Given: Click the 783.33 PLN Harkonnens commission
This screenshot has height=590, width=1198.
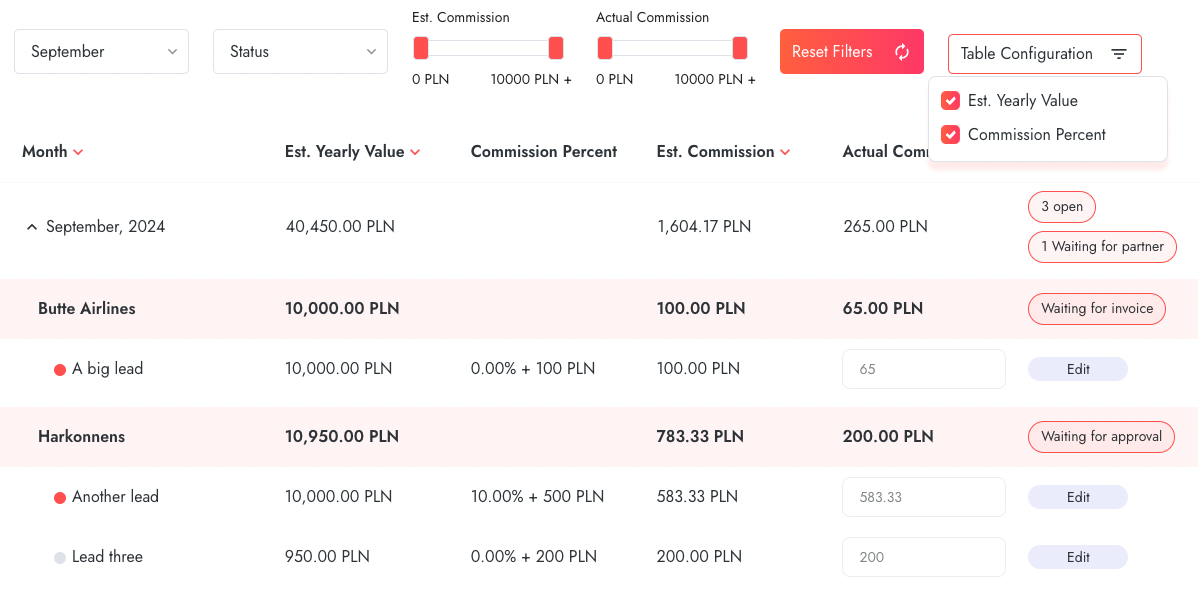Looking at the screenshot, I should pos(700,437).
